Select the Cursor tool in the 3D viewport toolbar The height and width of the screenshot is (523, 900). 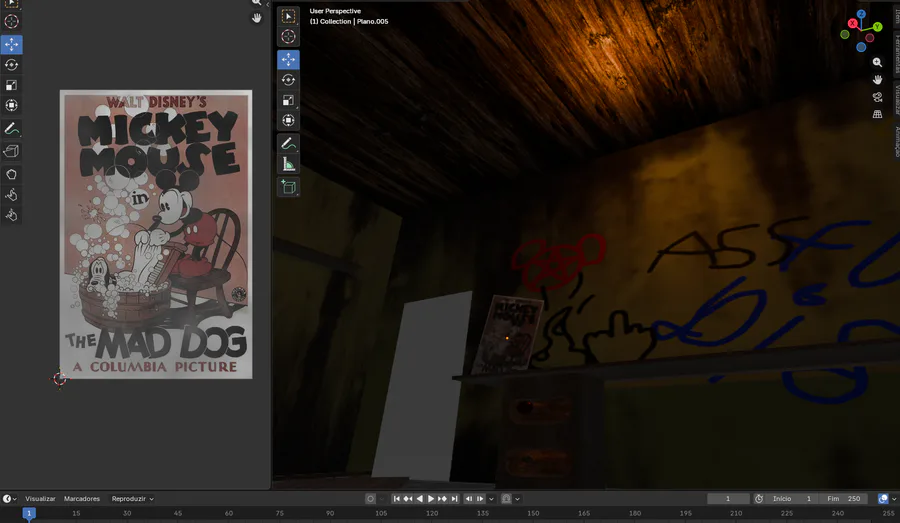pyautogui.click(x=288, y=37)
